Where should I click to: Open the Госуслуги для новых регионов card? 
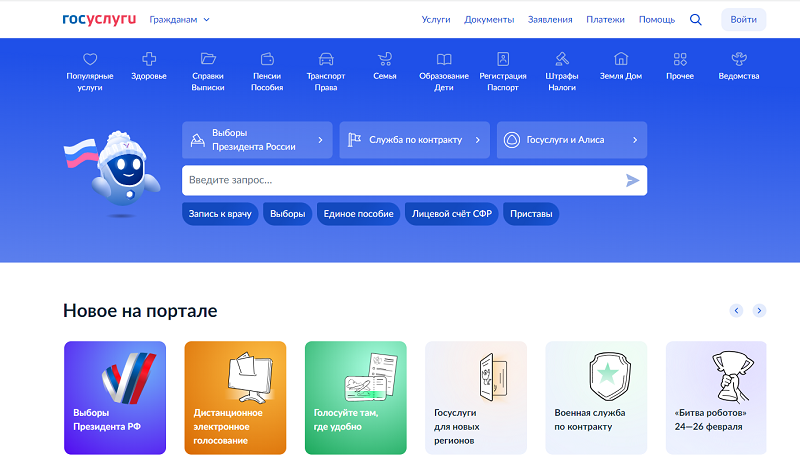[476, 398]
